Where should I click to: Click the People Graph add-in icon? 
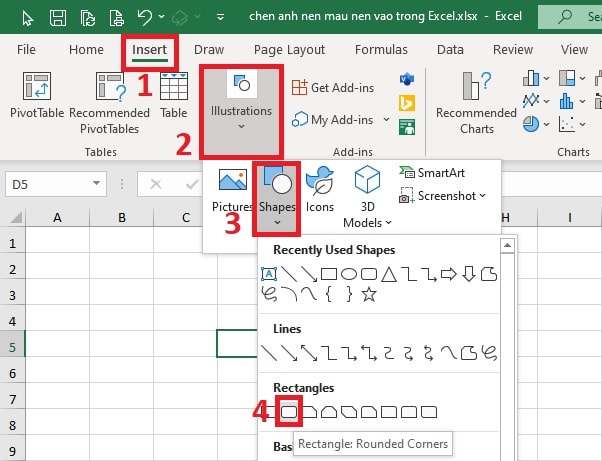pyautogui.click(x=407, y=127)
